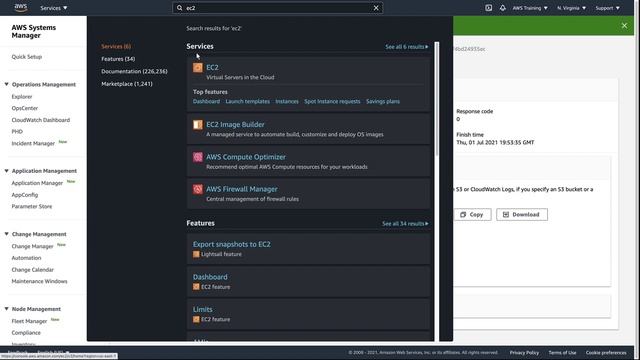Viewport: 640px width, 360px height.
Task: Select Services (6) results filter
Action: point(116,47)
